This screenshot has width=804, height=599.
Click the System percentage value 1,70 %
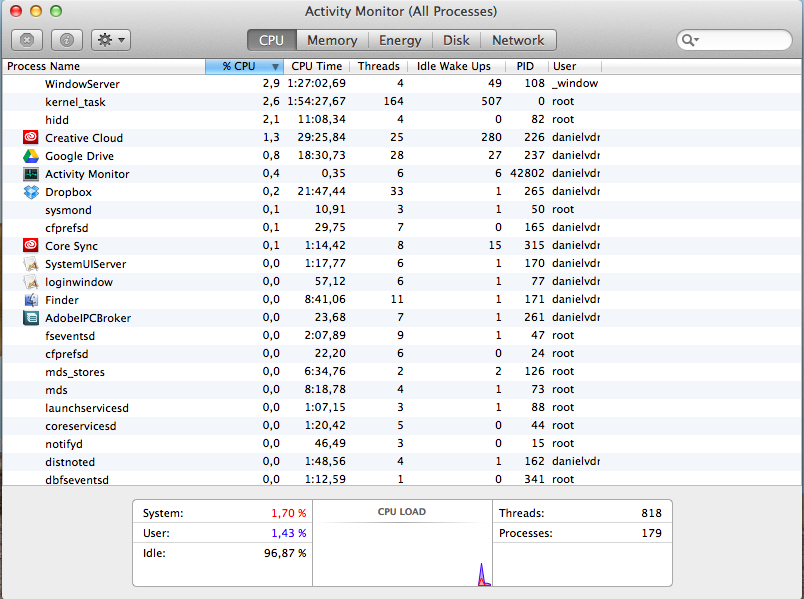click(289, 513)
